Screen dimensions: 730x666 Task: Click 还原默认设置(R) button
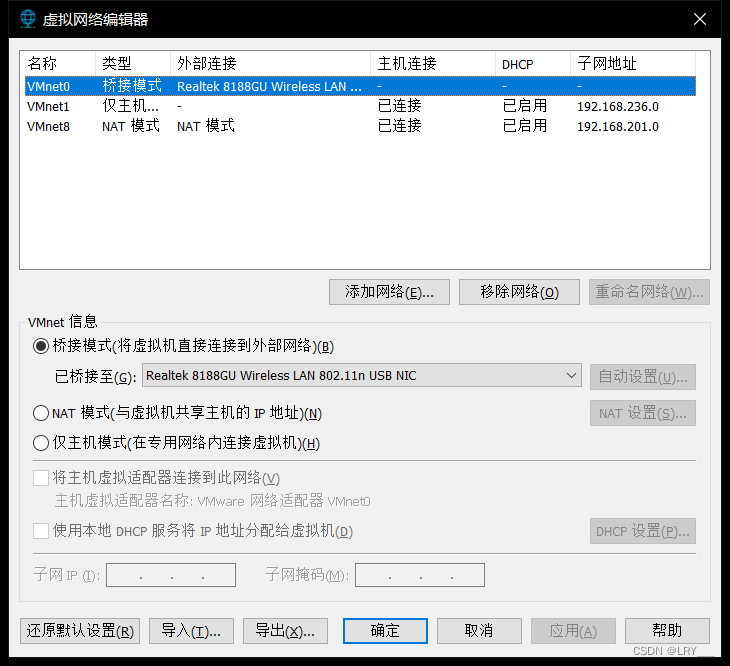click(80, 631)
